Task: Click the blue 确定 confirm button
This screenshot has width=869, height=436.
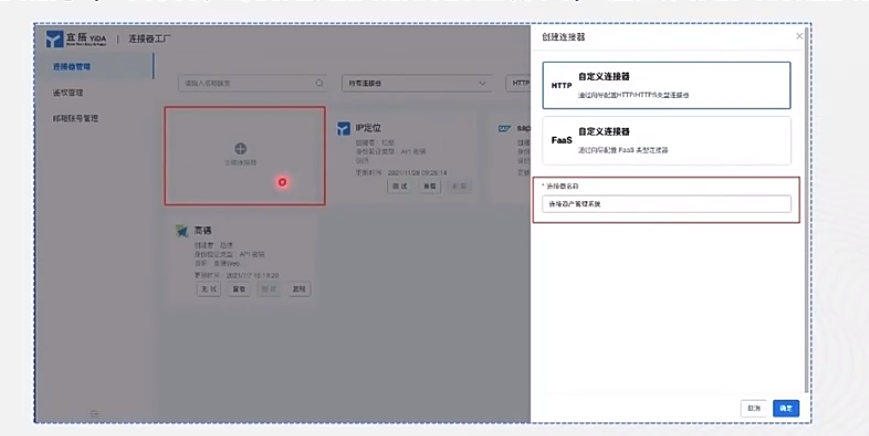Action: (x=786, y=408)
